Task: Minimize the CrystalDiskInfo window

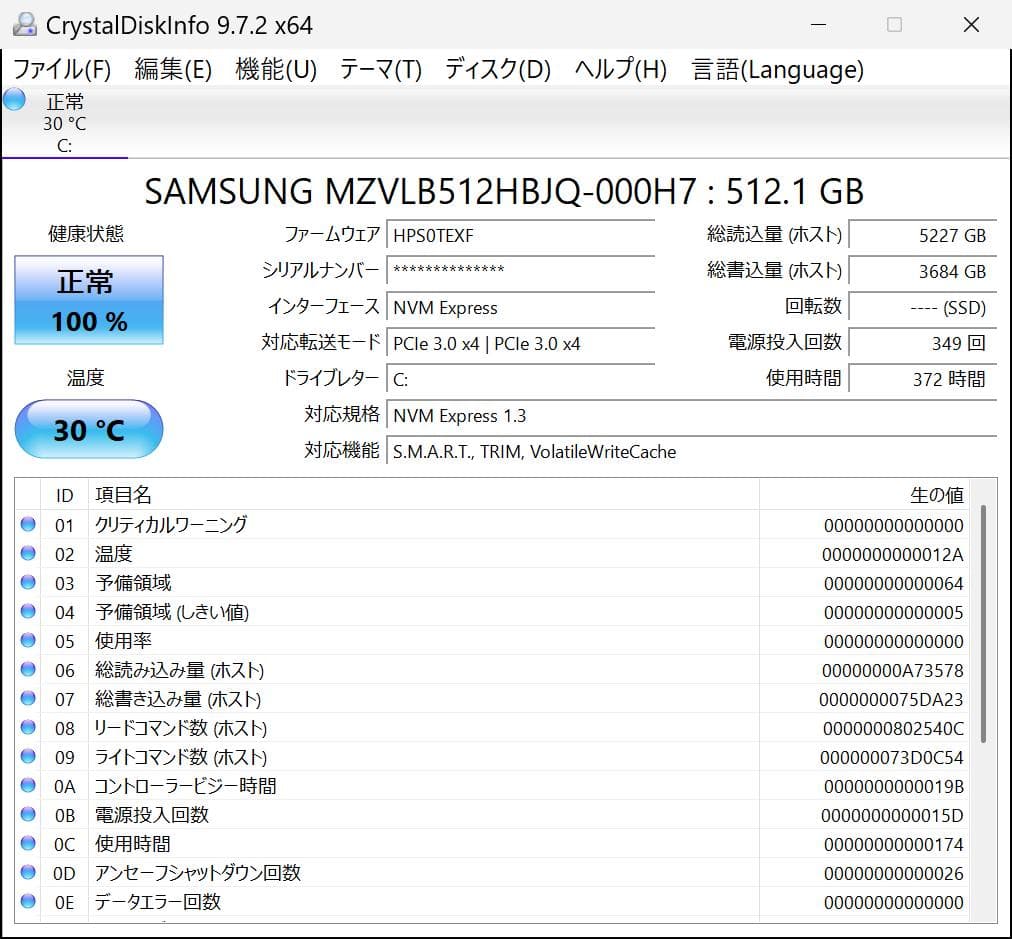Action: click(x=818, y=25)
